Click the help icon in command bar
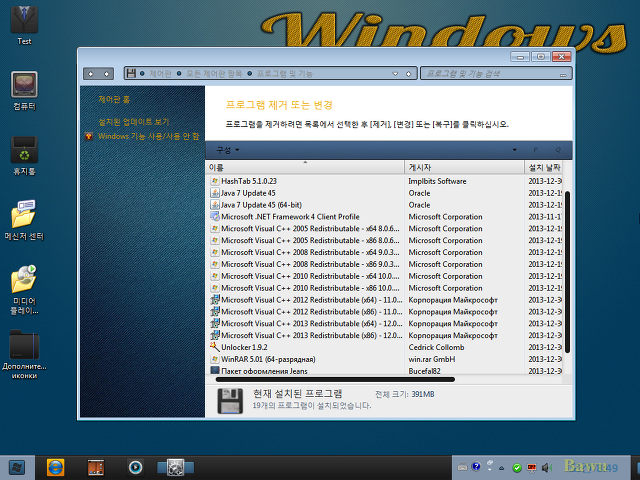Screen dimensions: 640x480 pyautogui.click(x=558, y=150)
